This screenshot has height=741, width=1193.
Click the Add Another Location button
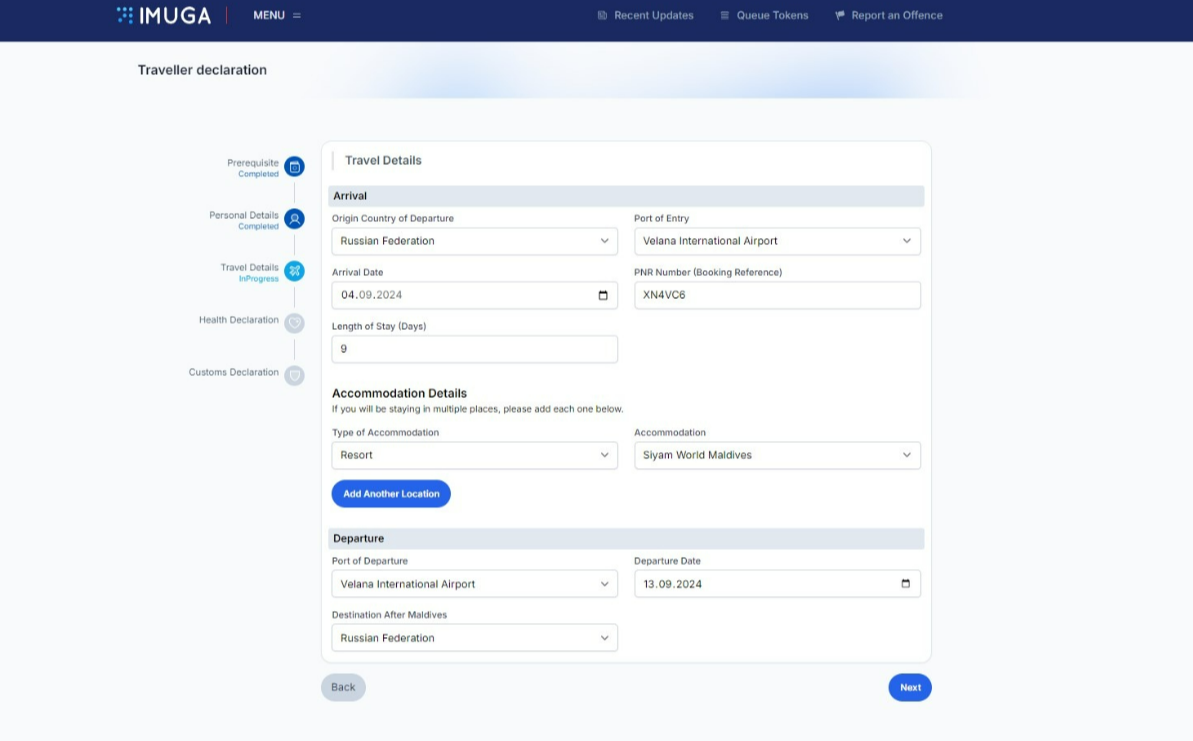(391, 494)
